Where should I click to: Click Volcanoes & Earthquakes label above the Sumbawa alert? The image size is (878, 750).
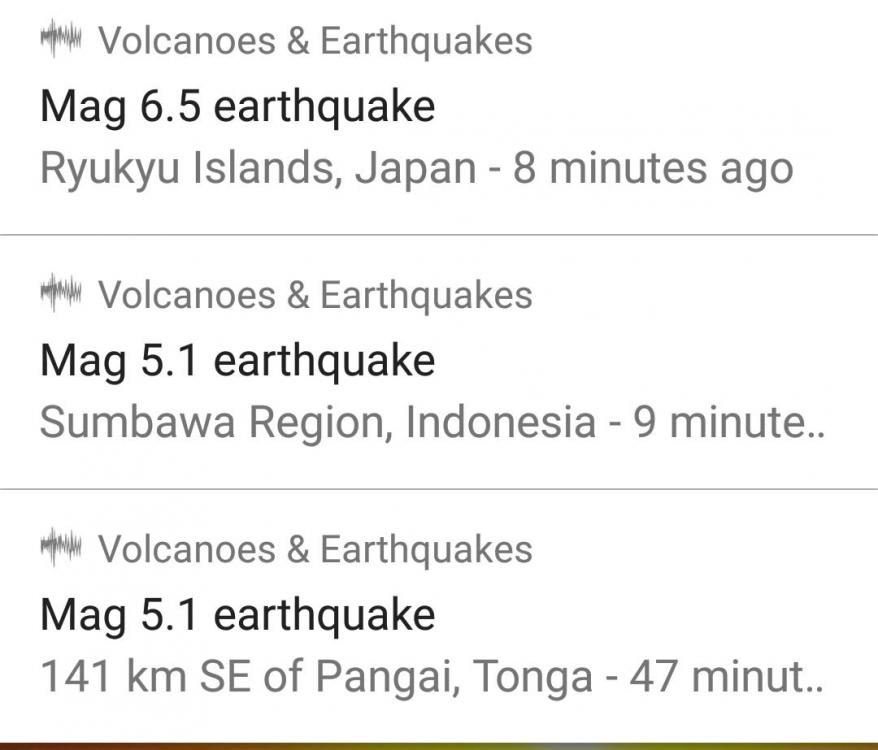[315, 296]
